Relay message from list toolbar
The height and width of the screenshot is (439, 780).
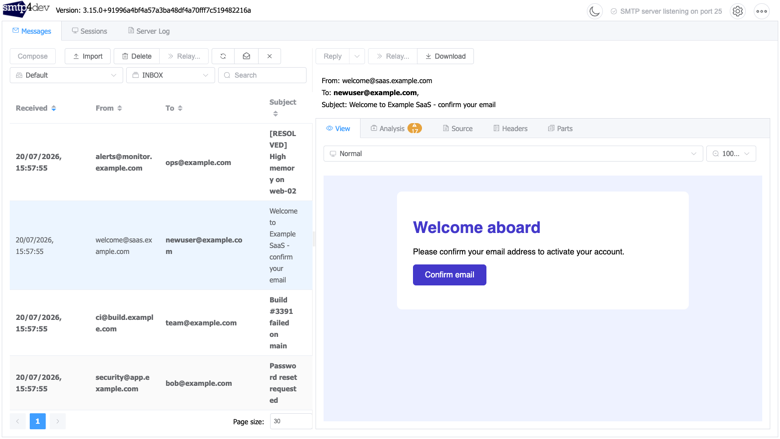tap(184, 56)
